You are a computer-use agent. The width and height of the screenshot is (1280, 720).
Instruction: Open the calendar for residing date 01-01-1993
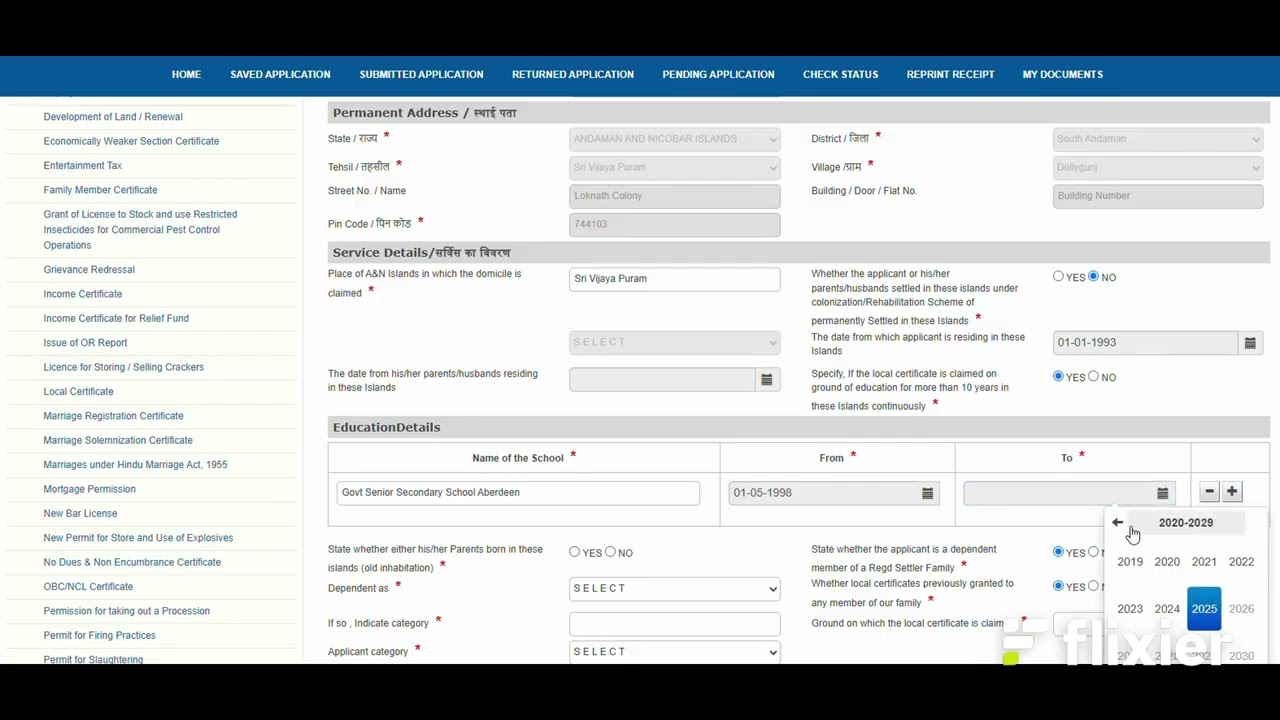coord(1249,343)
